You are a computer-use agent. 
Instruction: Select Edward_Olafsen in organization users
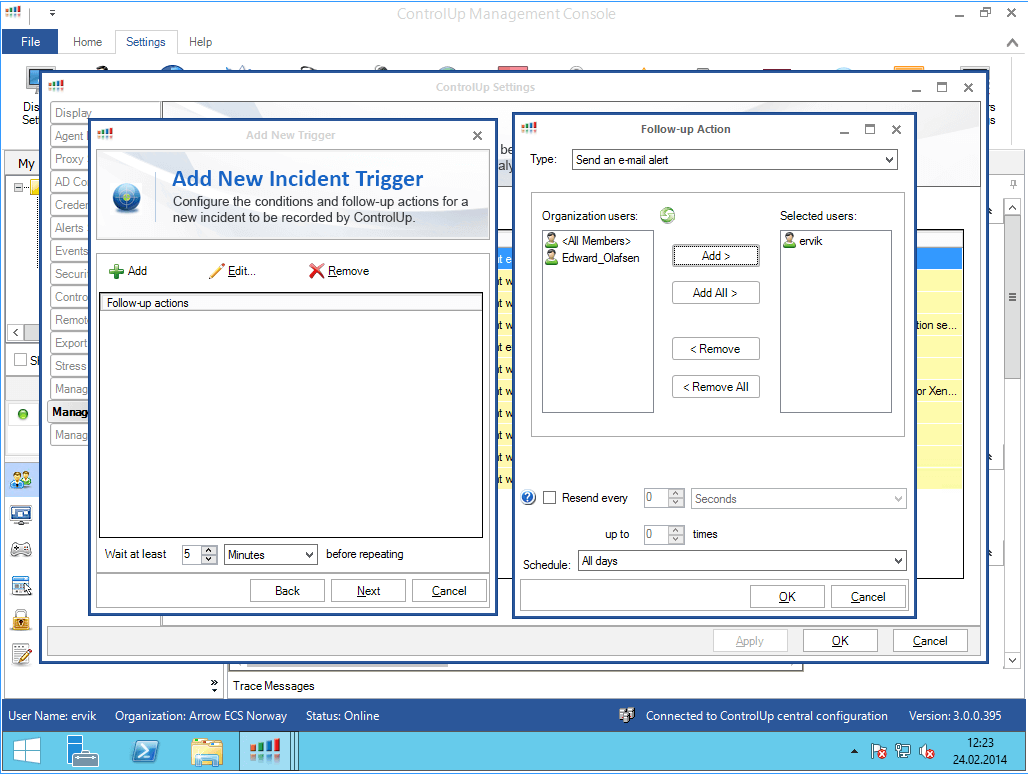click(601, 258)
